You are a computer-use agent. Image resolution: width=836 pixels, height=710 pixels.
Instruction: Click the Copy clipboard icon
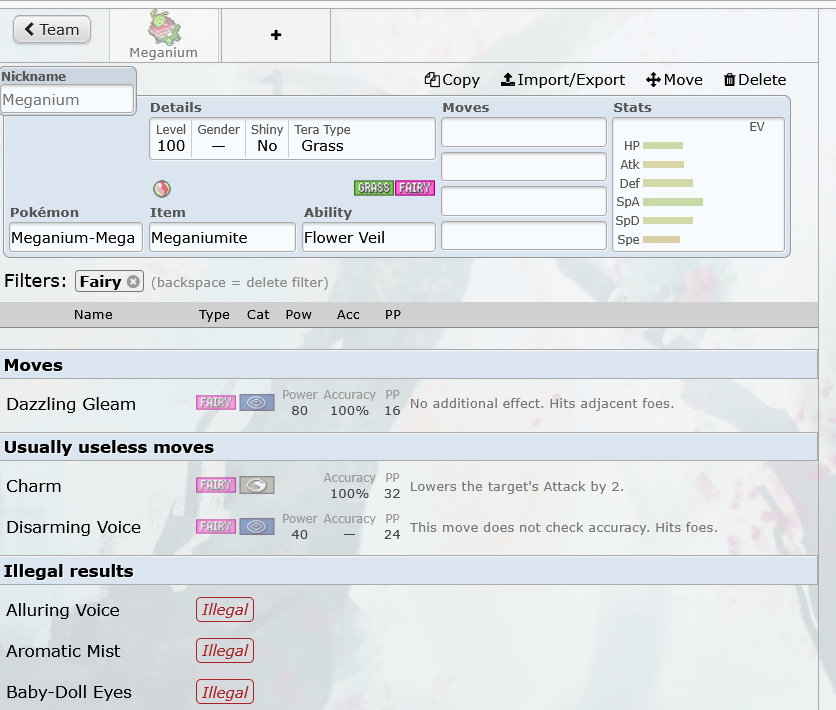(x=432, y=79)
